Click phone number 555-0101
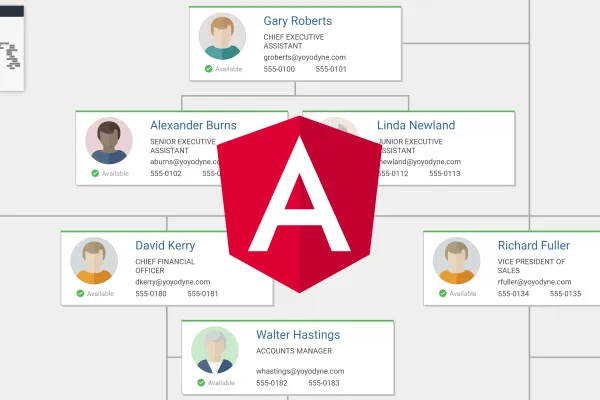The width and height of the screenshot is (600, 400). (331, 69)
